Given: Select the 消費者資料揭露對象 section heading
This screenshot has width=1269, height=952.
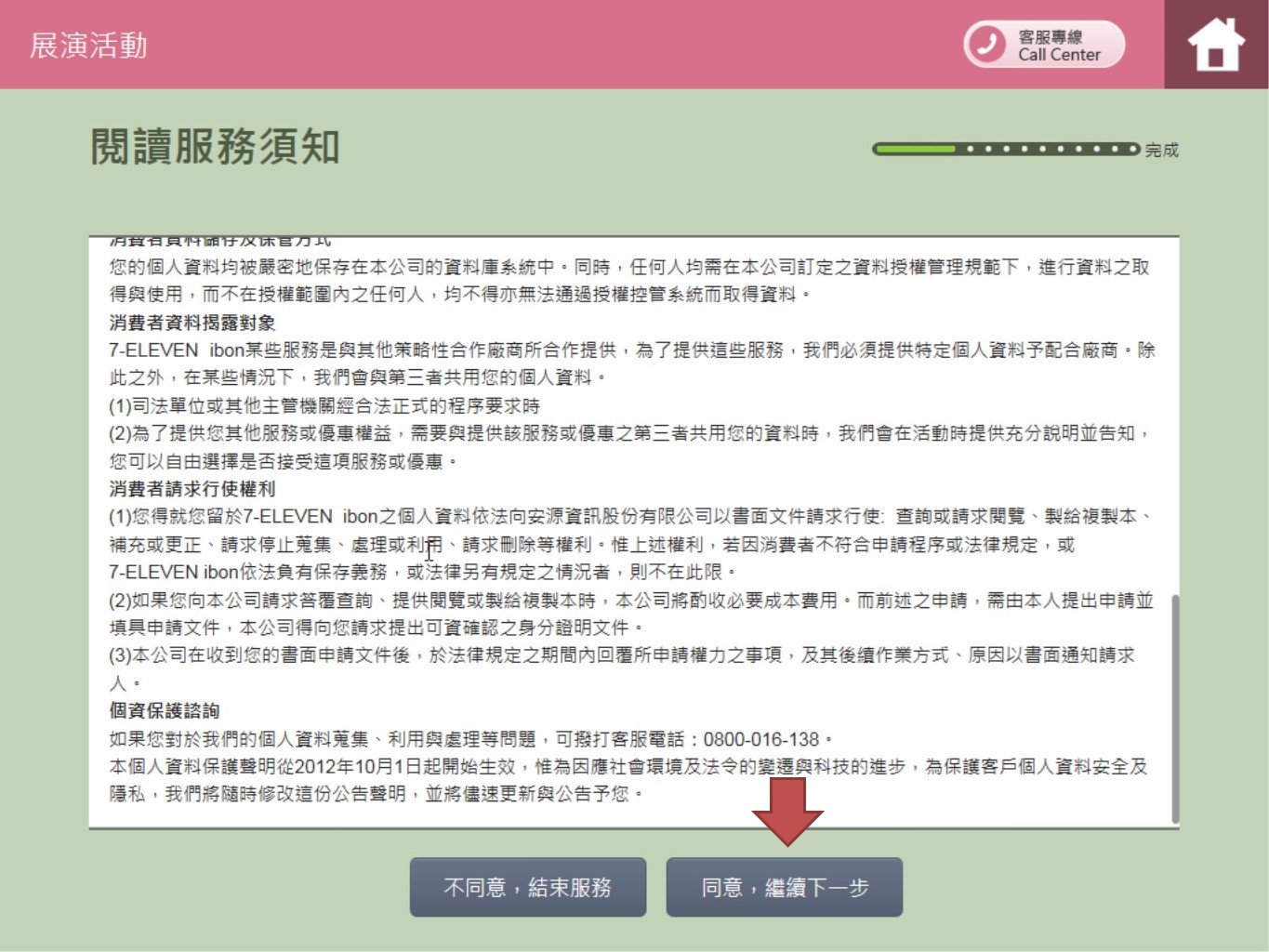Looking at the screenshot, I should (x=192, y=323).
